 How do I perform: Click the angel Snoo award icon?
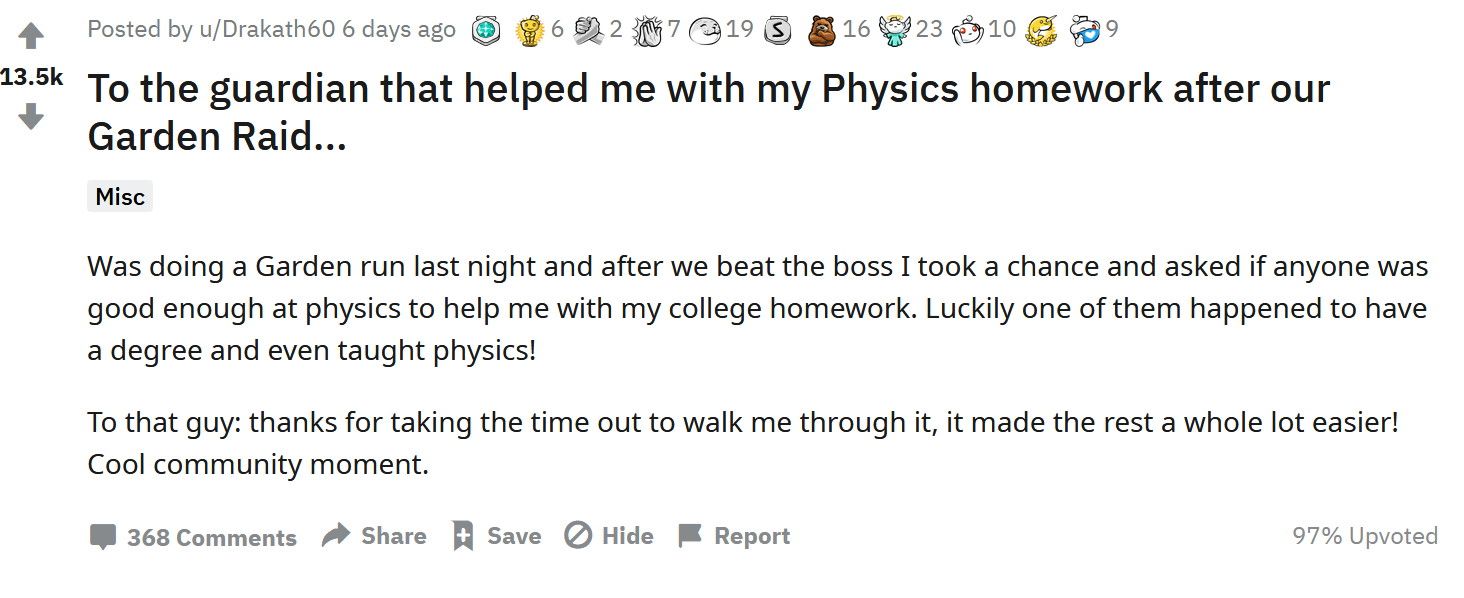(895, 31)
